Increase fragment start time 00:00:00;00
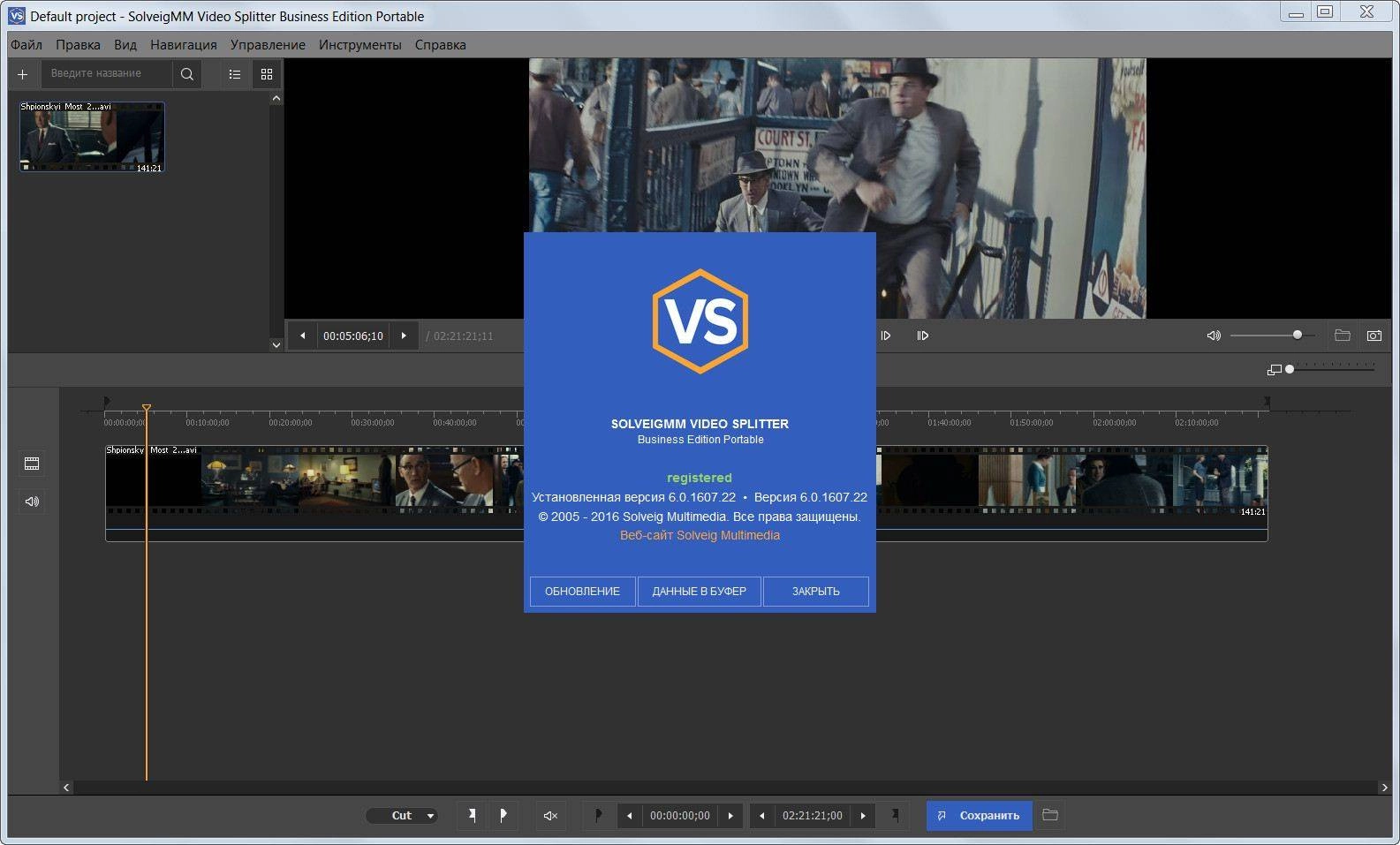The image size is (1400, 845). [730, 816]
